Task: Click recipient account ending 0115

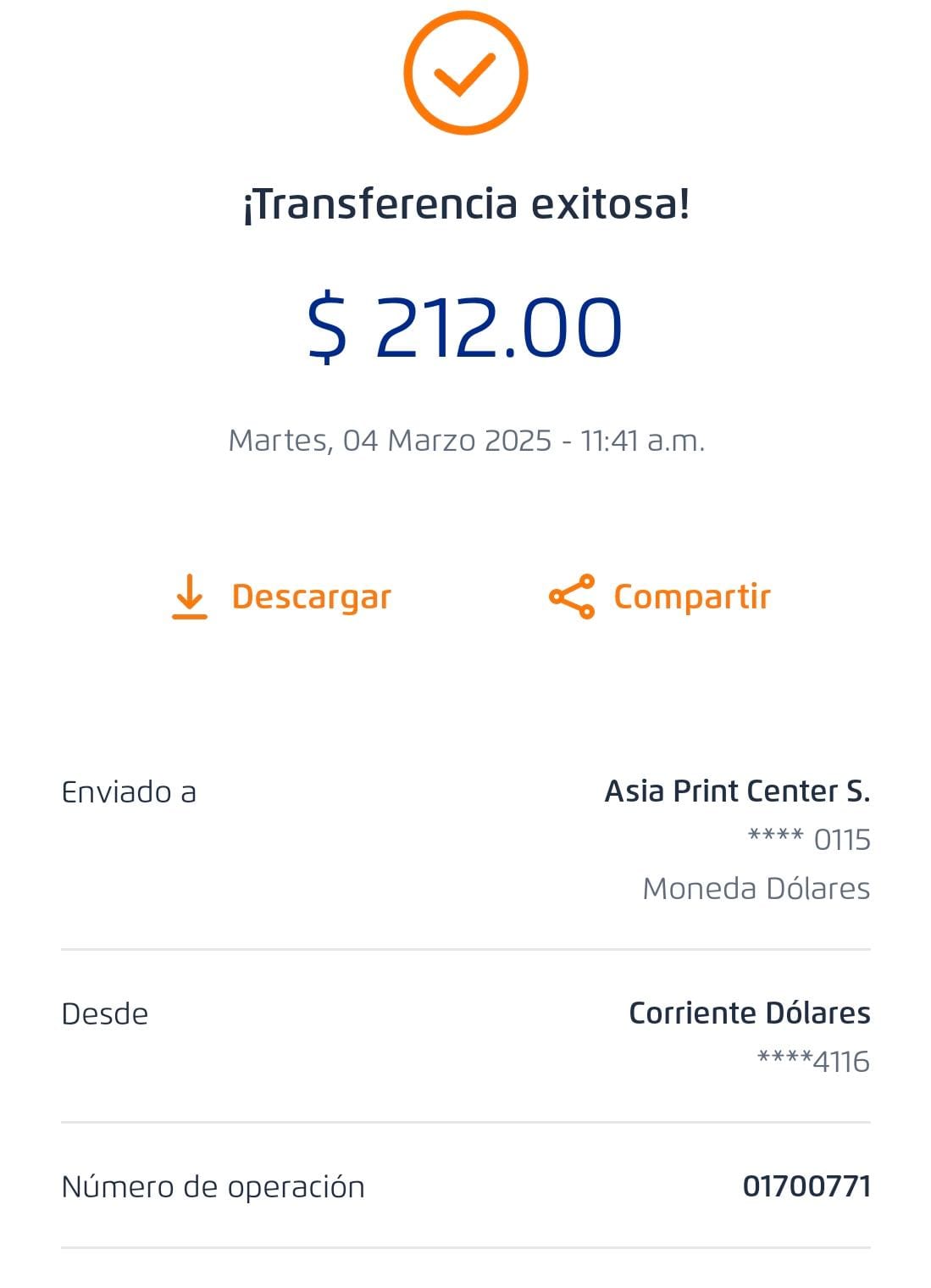Action: pos(809,840)
